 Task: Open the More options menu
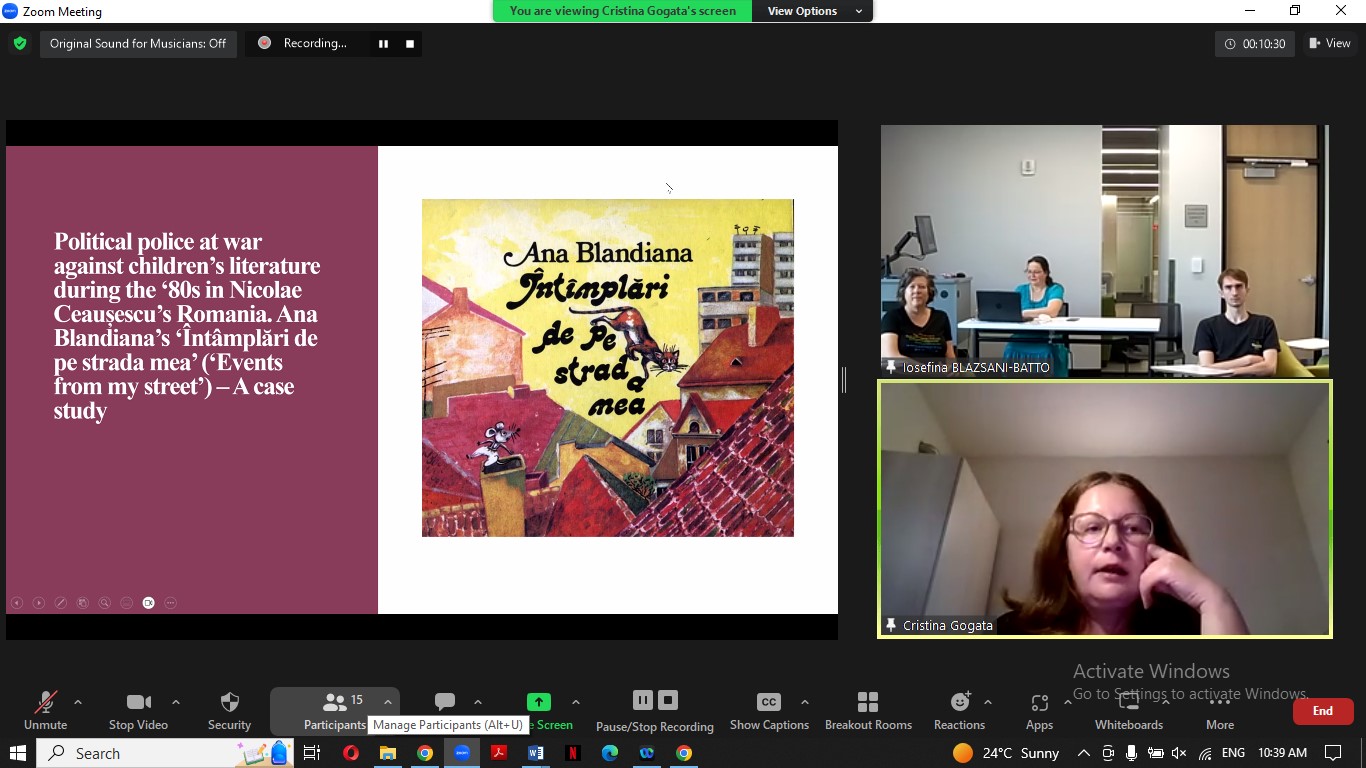point(1220,711)
